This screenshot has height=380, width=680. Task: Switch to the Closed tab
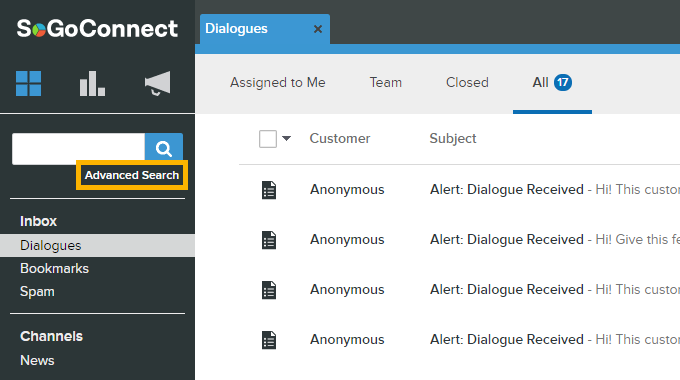click(467, 82)
